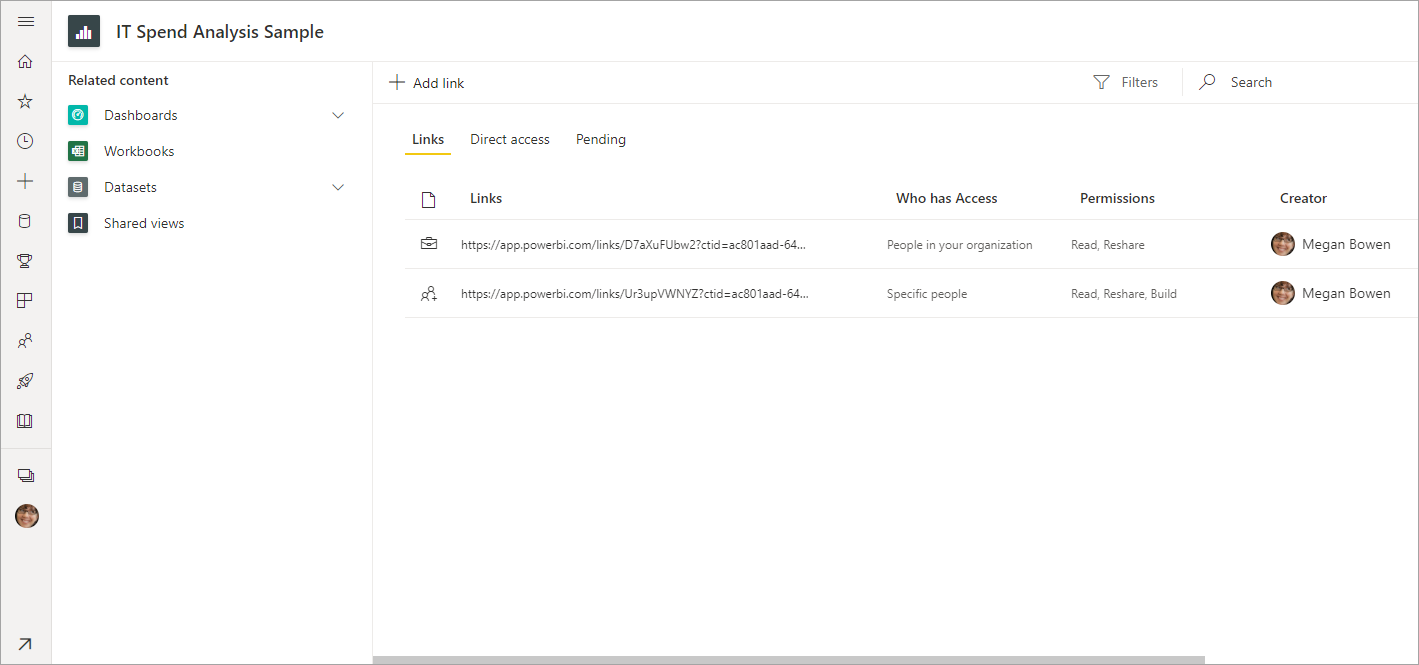Open Shared views in Related content
This screenshot has height=665, width=1419.
[x=144, y=223]
